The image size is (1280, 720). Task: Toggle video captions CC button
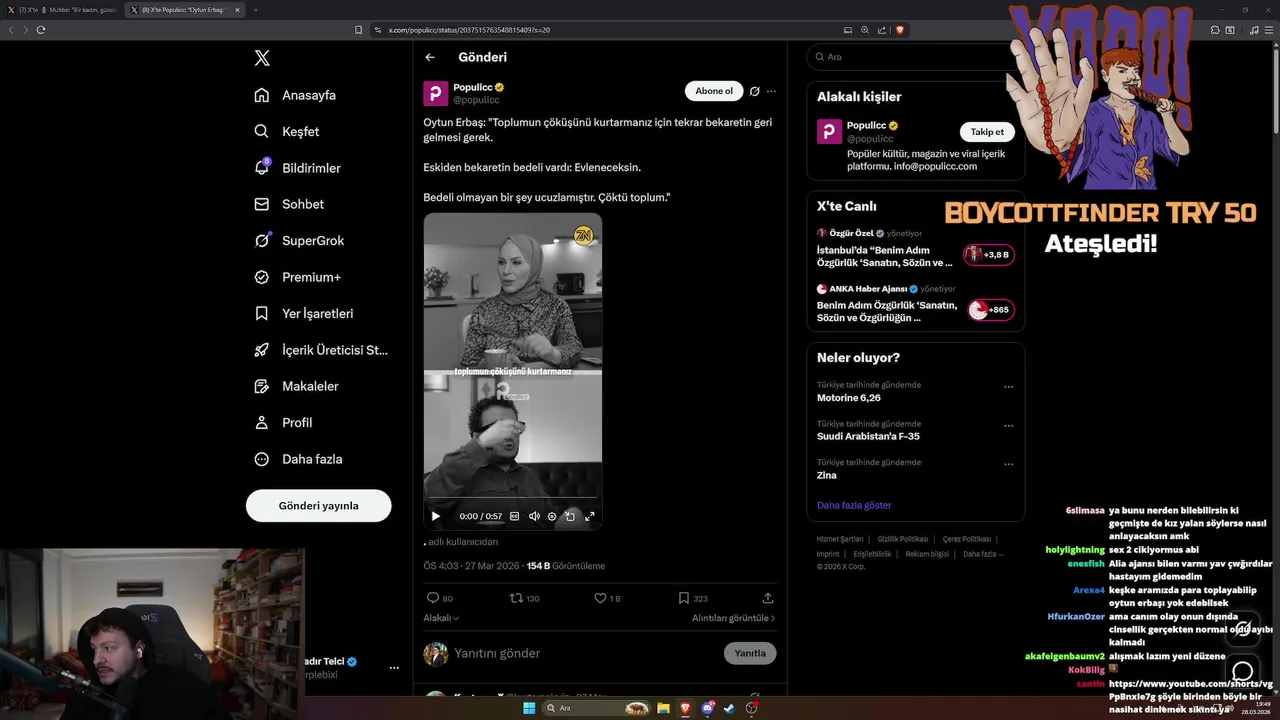[515, 516]
